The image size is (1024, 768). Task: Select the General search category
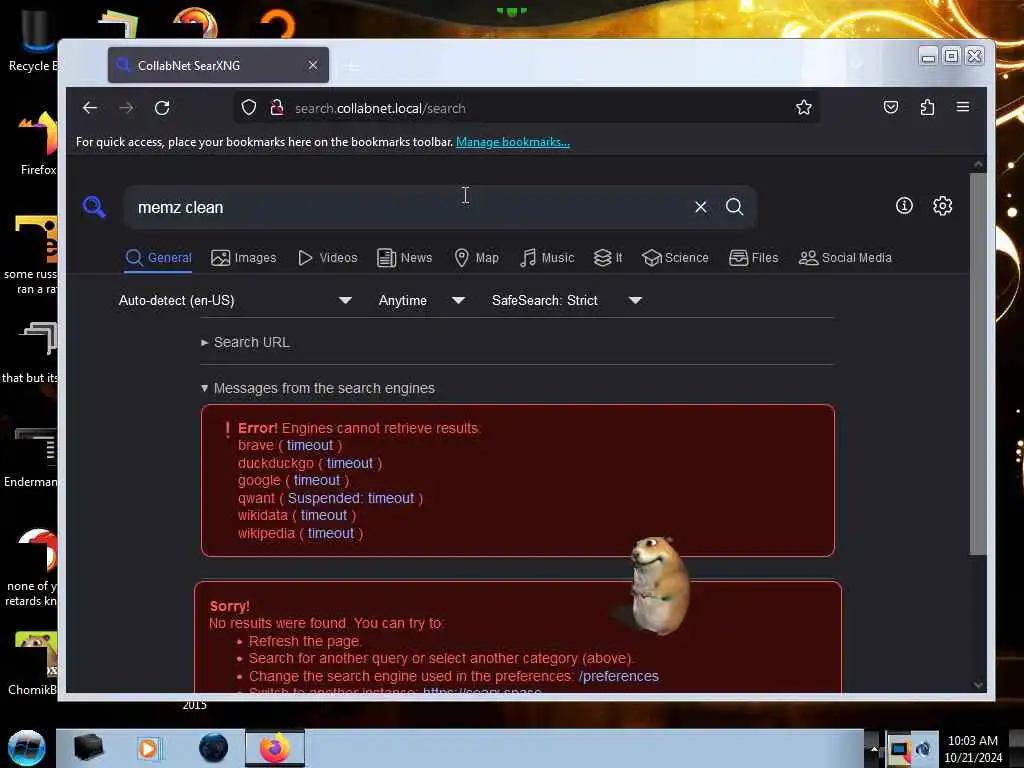[x=159, y=258]
